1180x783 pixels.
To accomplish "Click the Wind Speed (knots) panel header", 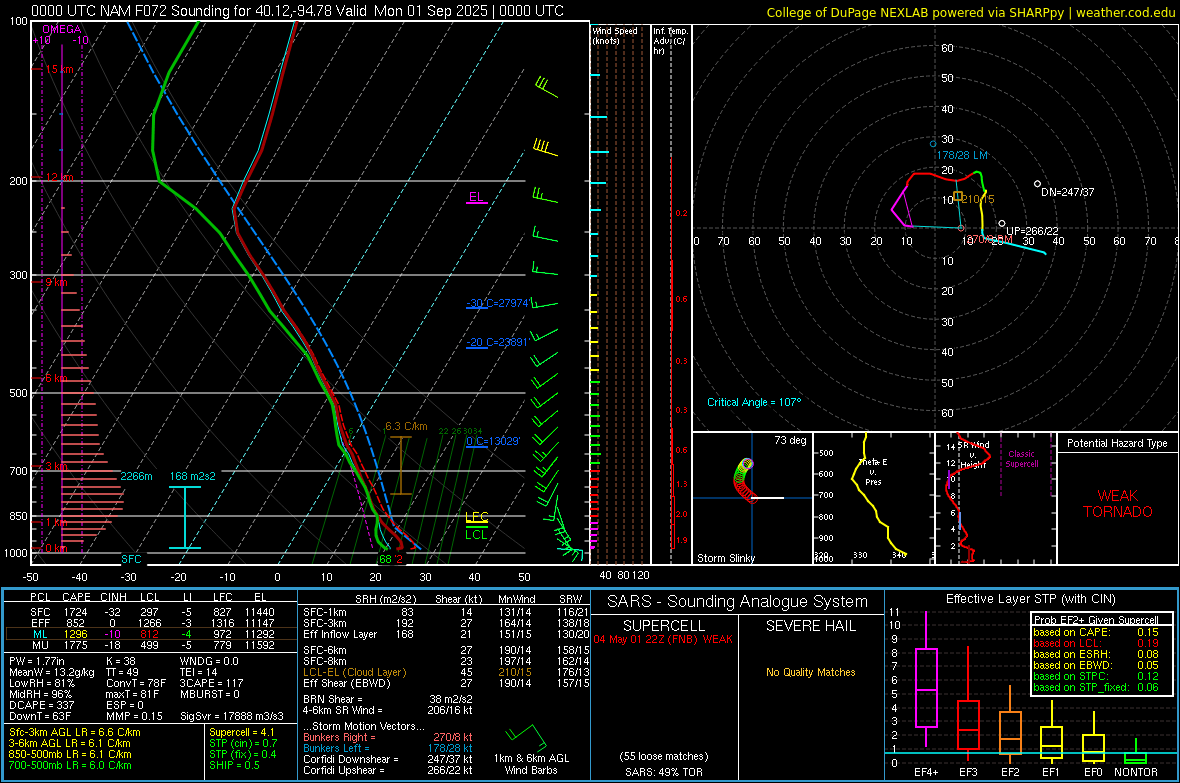I will 615,36.
